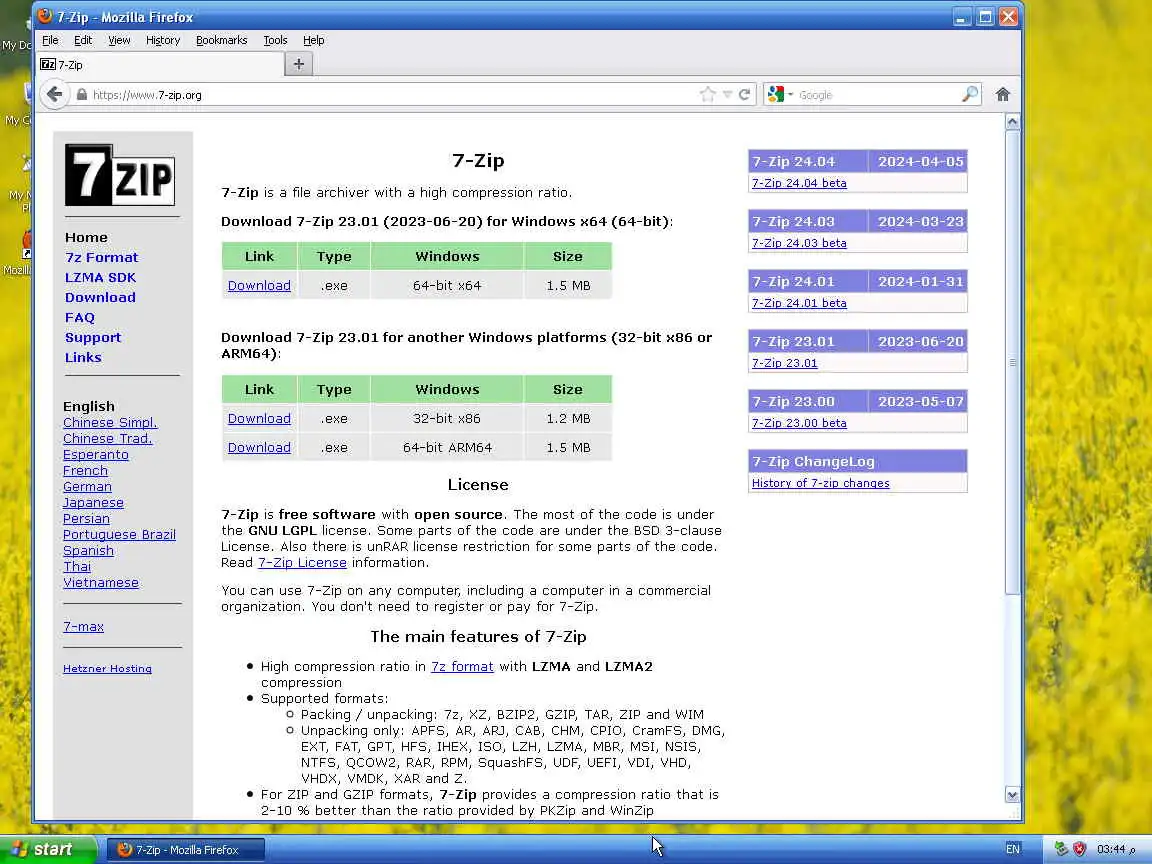Open the Tools menu
The image size is (1152, 864).
[275, 40]
